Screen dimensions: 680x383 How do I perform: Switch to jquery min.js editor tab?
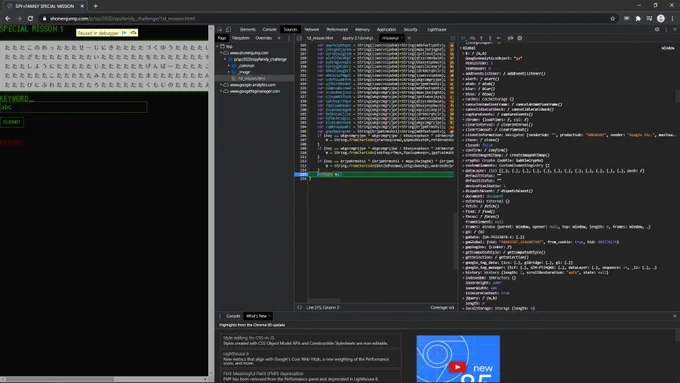point(358,38)
